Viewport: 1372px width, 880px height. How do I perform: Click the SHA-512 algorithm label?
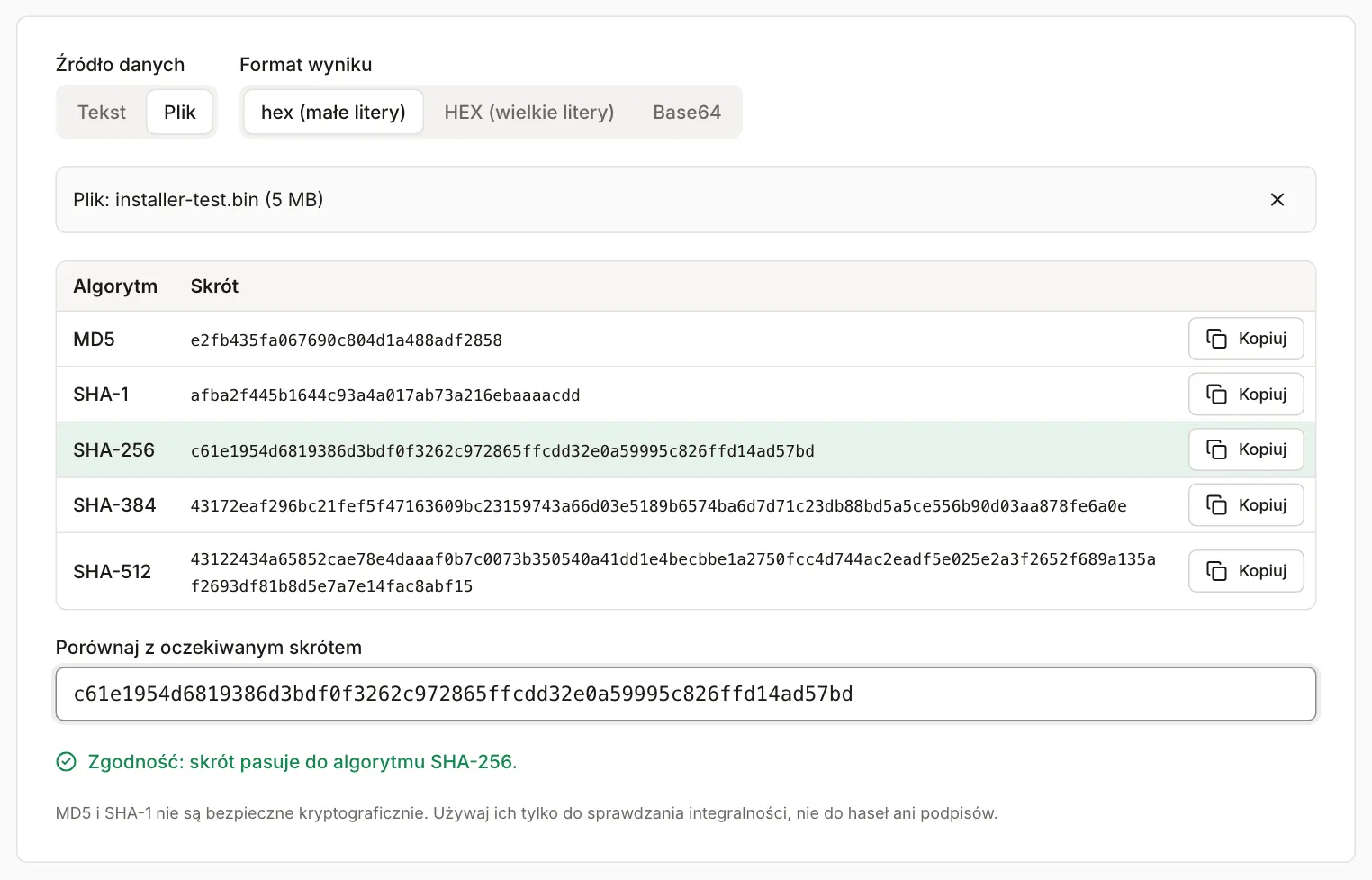tap(113, 572)
